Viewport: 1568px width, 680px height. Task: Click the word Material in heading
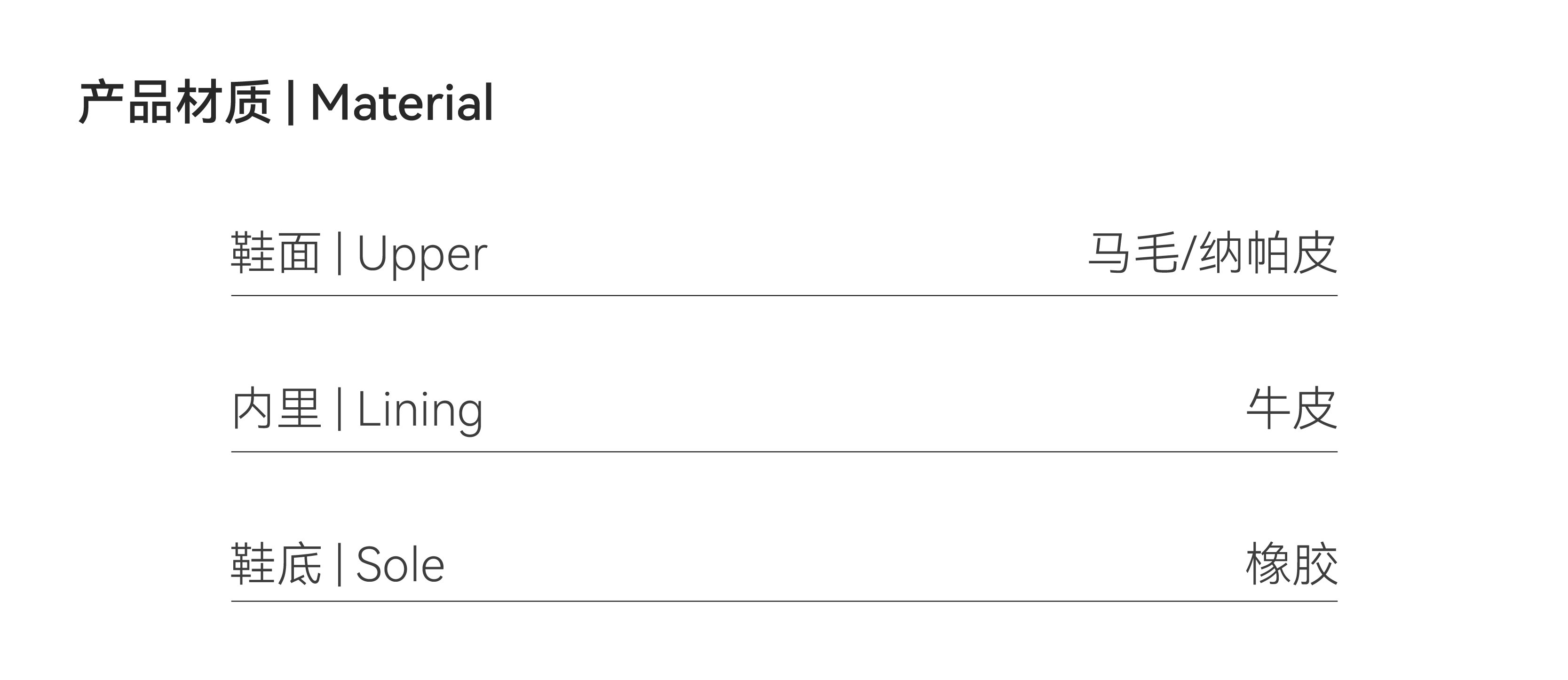point(402,103)
